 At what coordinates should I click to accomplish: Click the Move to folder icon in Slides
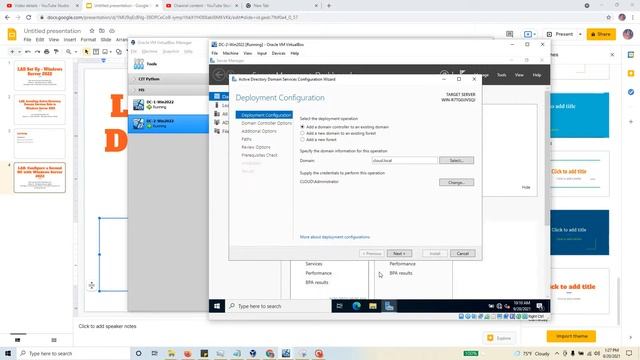tap(102, 31)
